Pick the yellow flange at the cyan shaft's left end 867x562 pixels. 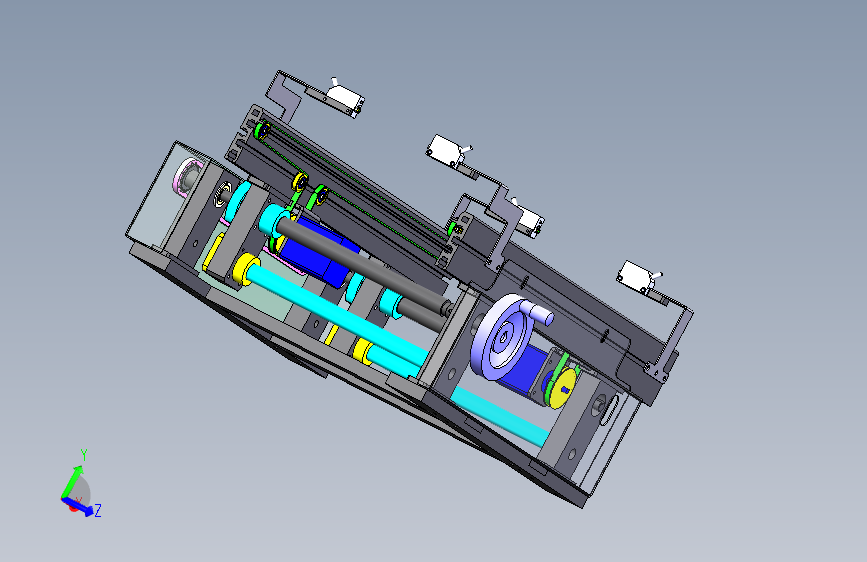click(245, 269)
